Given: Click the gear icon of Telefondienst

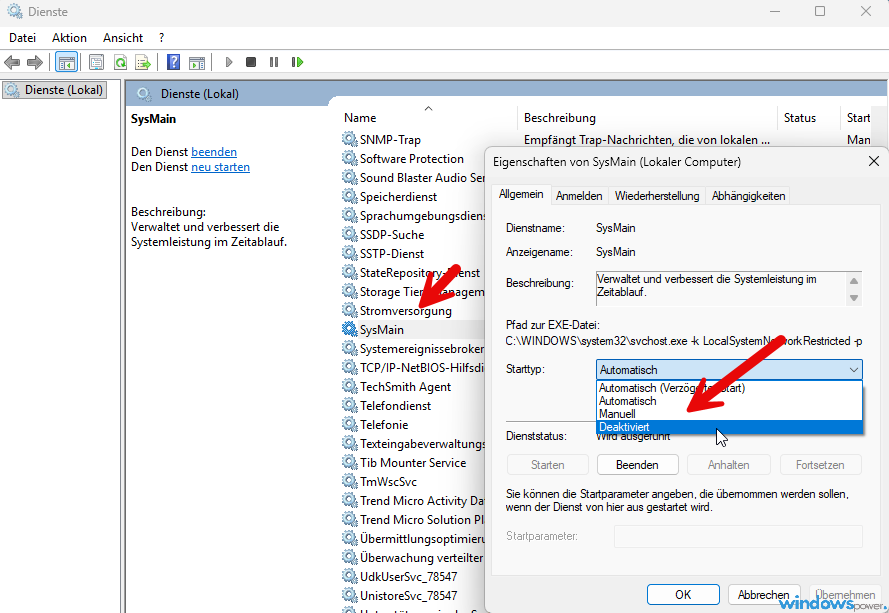Looking at the screenshot, I should [349, 405].
